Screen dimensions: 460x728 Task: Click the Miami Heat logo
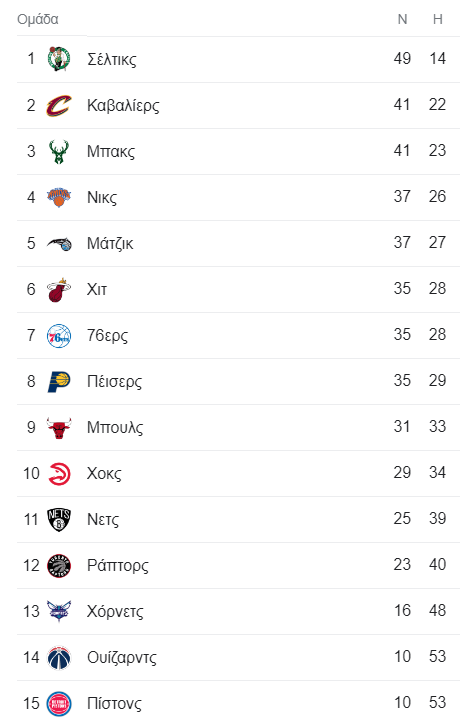(59, 290)
